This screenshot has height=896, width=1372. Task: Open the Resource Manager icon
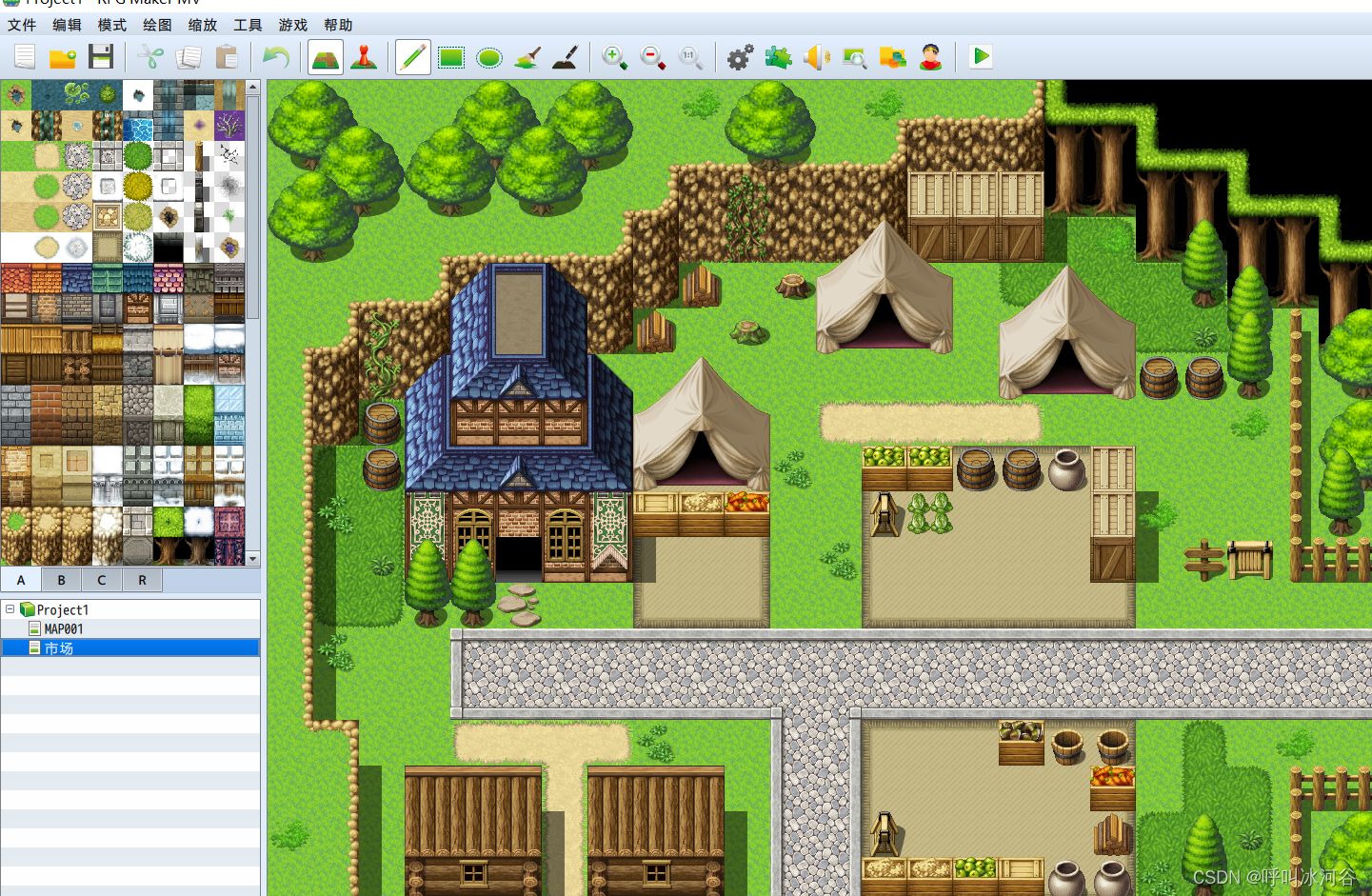tap(893, 57)
